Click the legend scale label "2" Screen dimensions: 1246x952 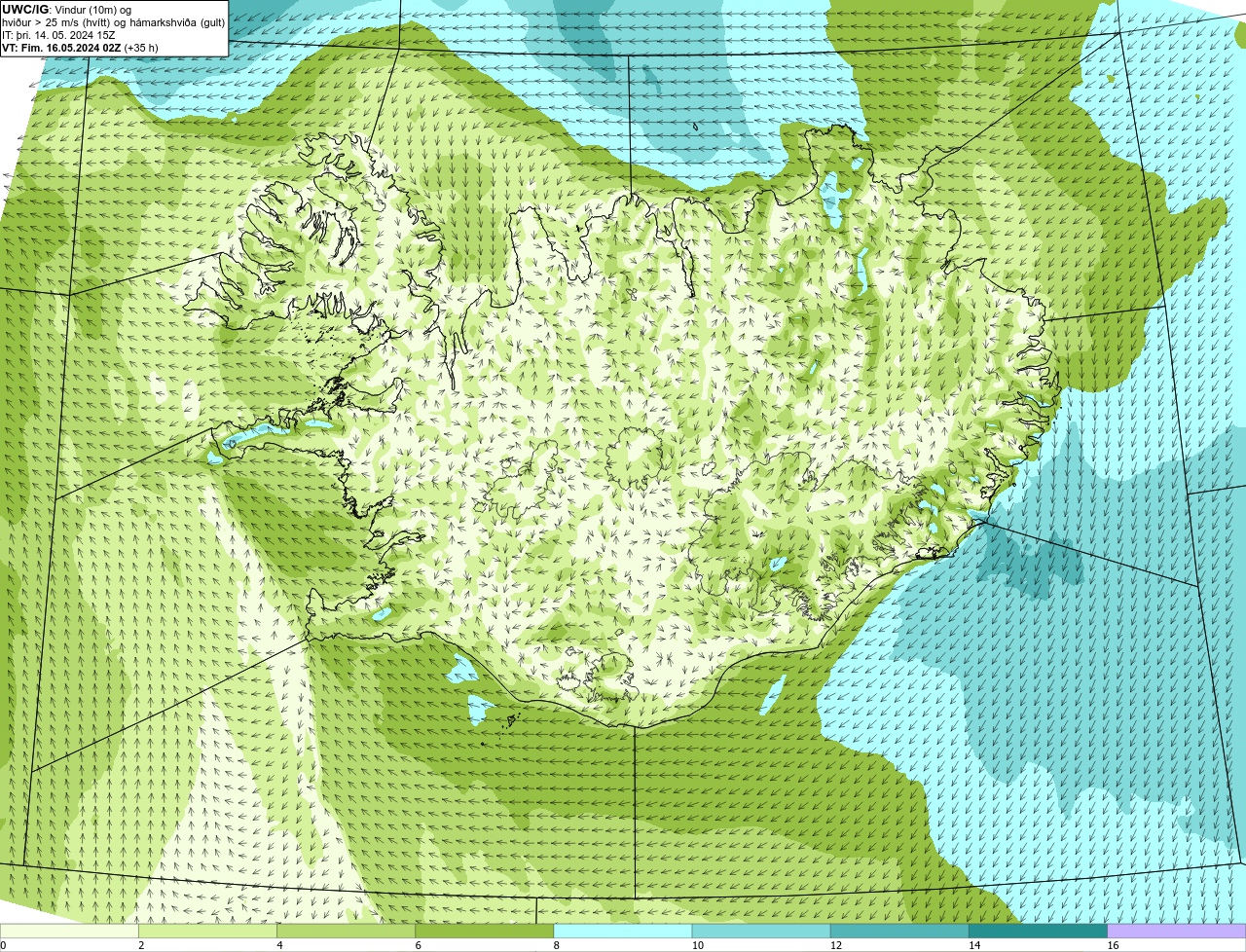(x=141, y=945)
